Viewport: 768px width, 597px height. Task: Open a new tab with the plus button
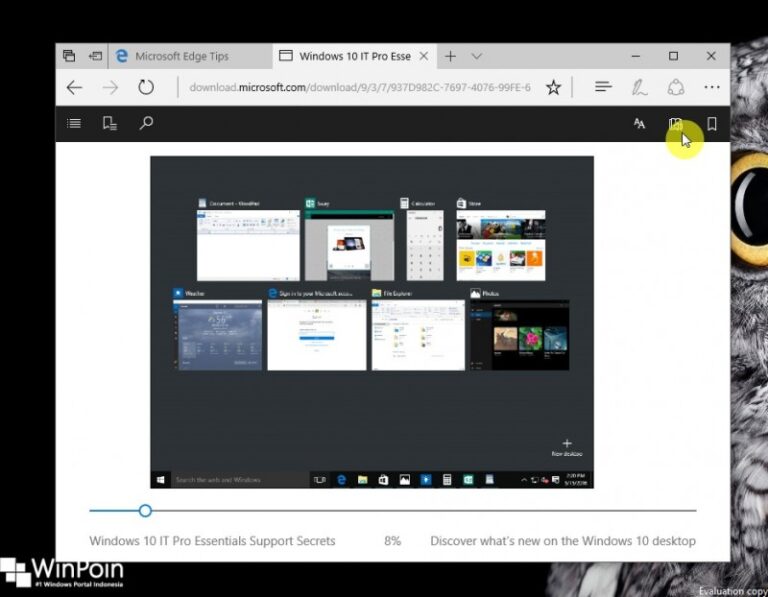point(450,56)
